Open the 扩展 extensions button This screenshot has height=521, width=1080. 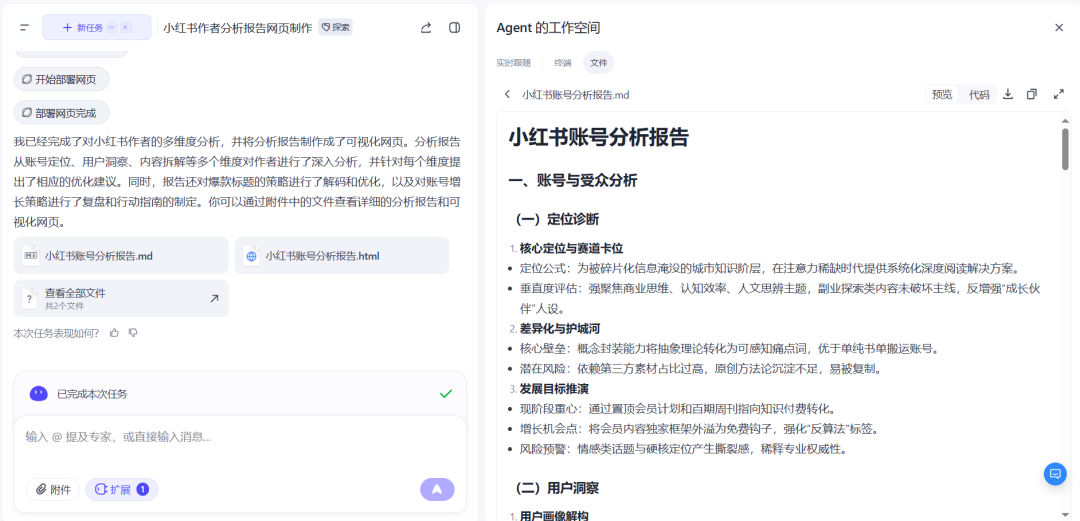coord(121,489)
